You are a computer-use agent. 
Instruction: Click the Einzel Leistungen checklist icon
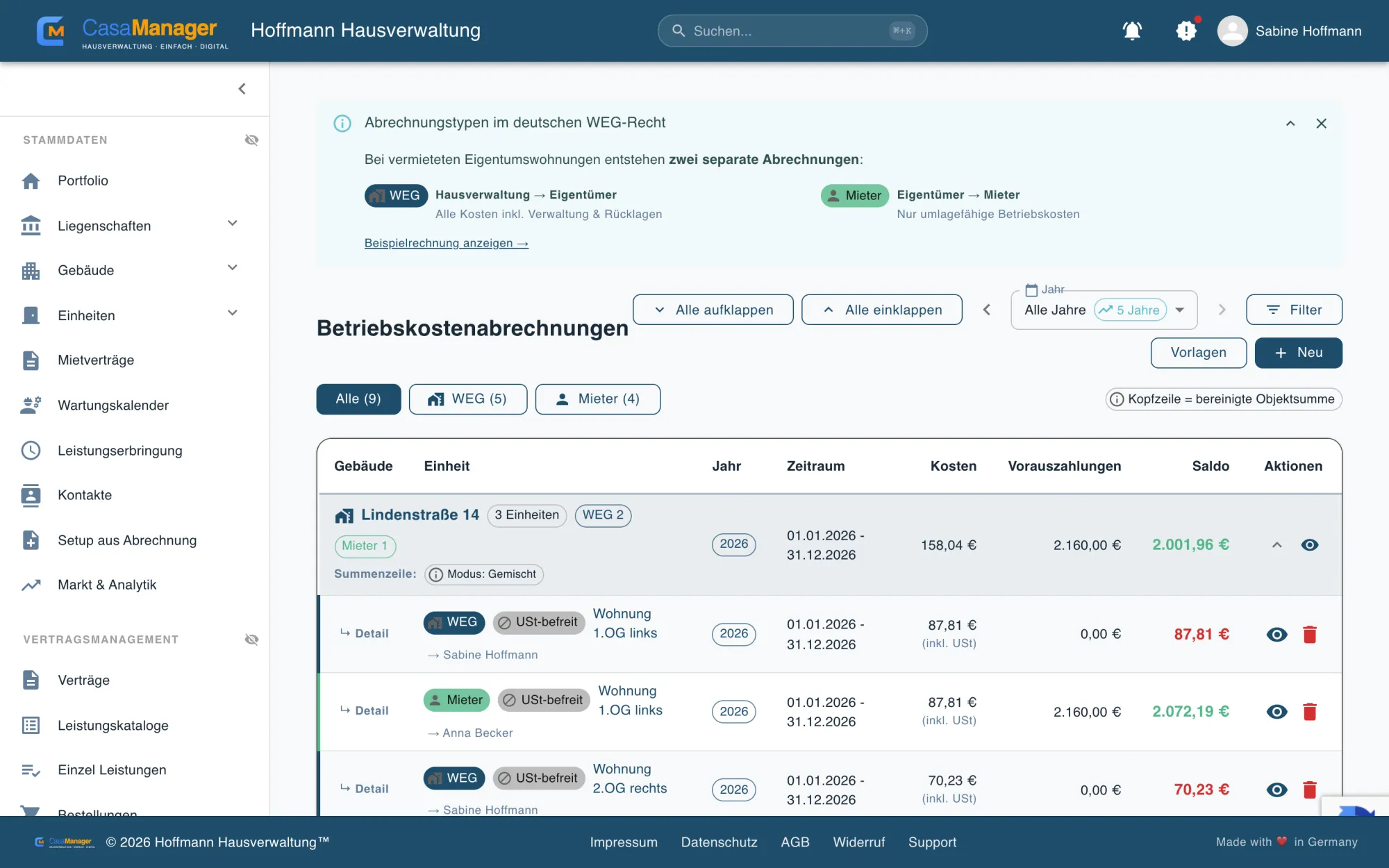[31, 770]
